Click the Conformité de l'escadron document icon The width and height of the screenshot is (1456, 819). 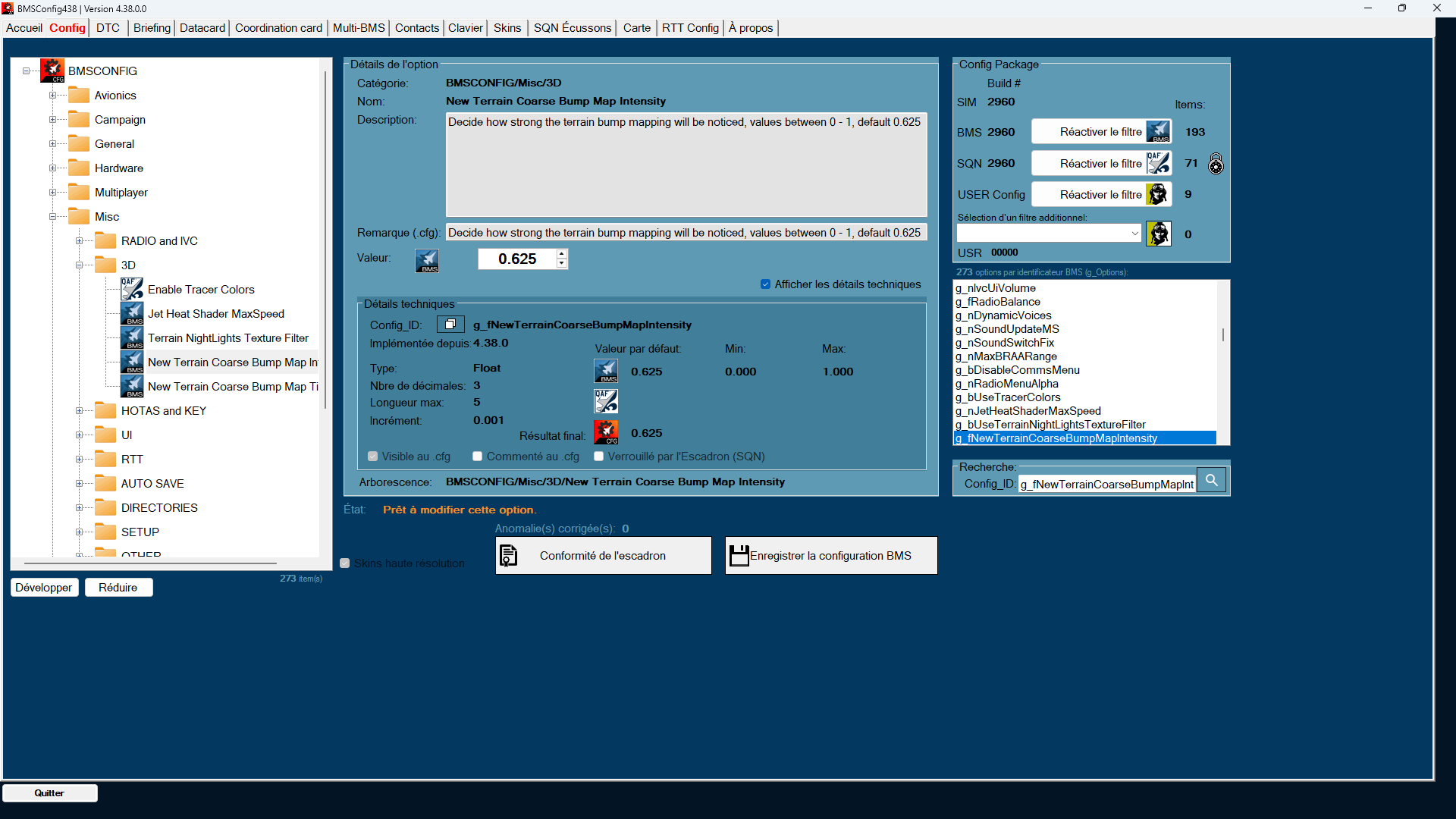pyautogui.click(x=509, y=556)
